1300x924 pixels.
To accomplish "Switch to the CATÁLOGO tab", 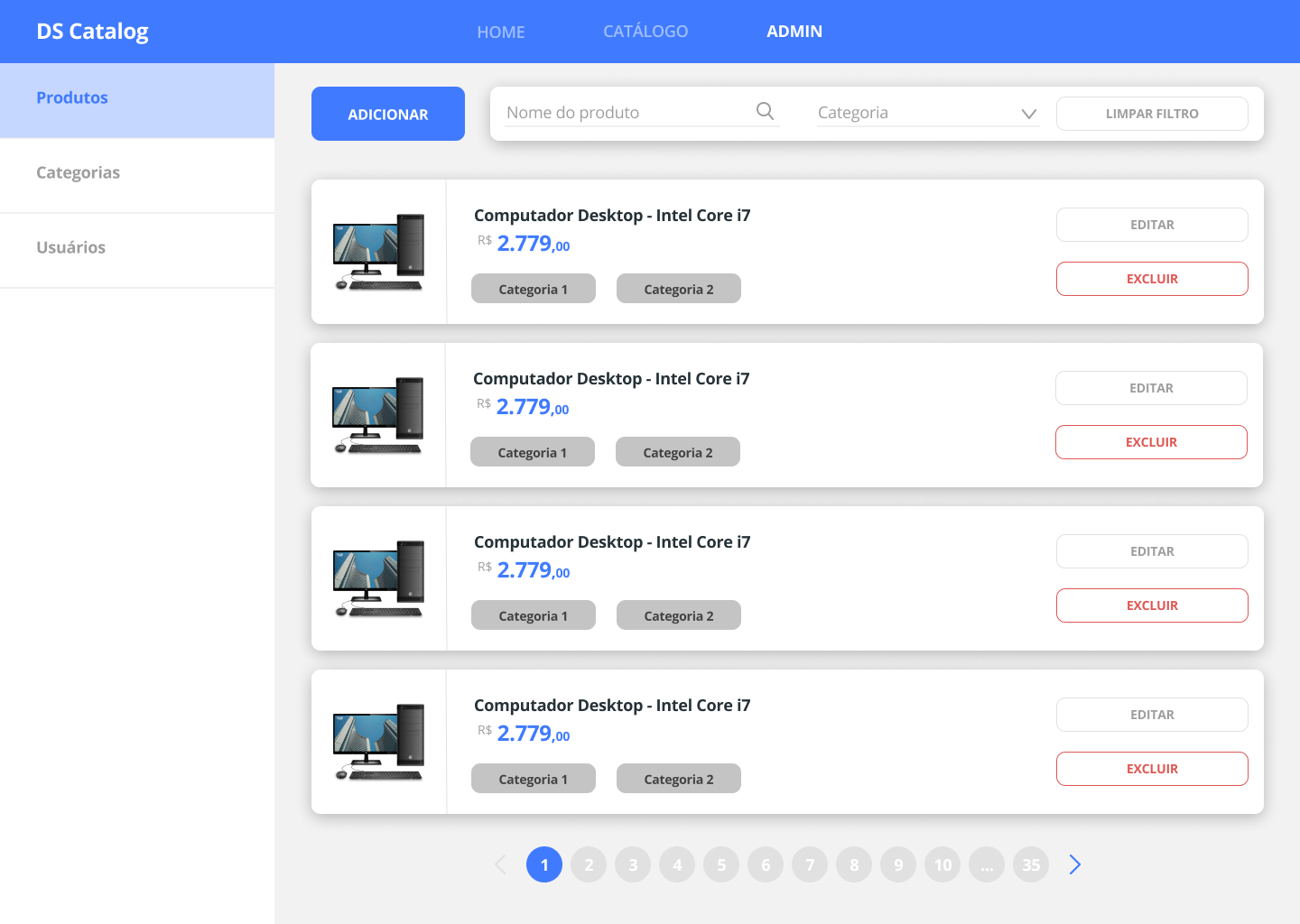I will click(x=645, y=31).
